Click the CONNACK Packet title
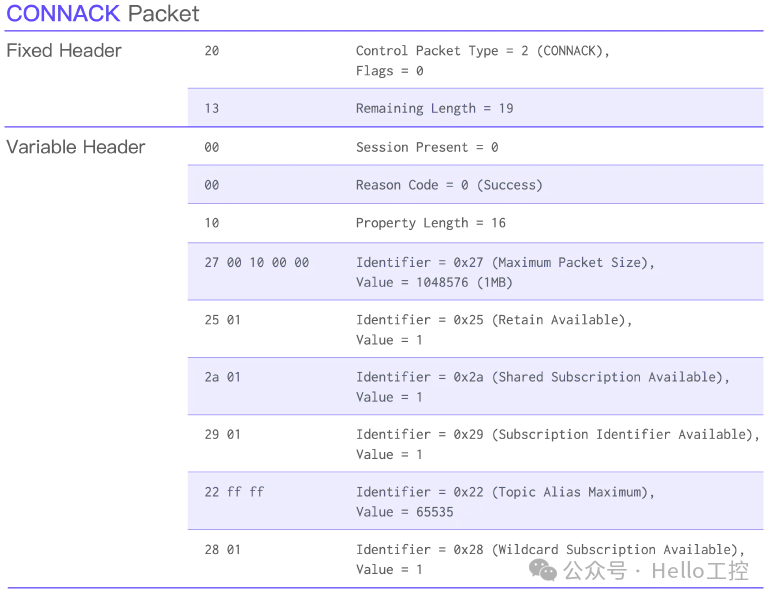 coord(103,13)
